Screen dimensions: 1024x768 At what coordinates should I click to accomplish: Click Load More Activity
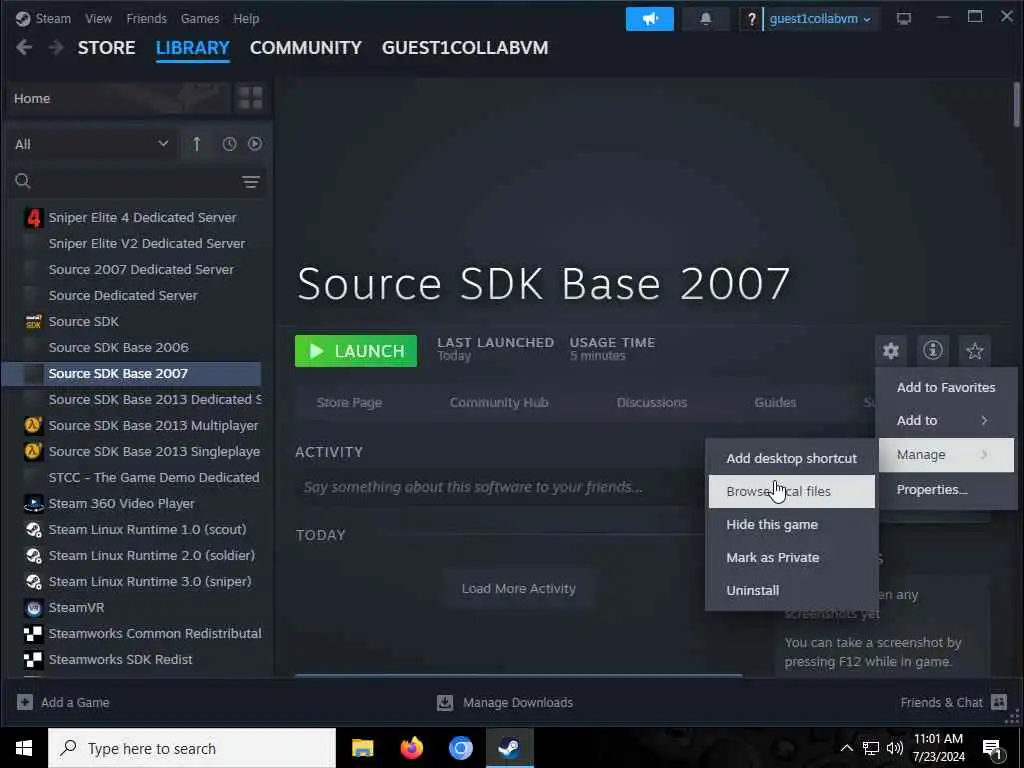pos(519,588)
